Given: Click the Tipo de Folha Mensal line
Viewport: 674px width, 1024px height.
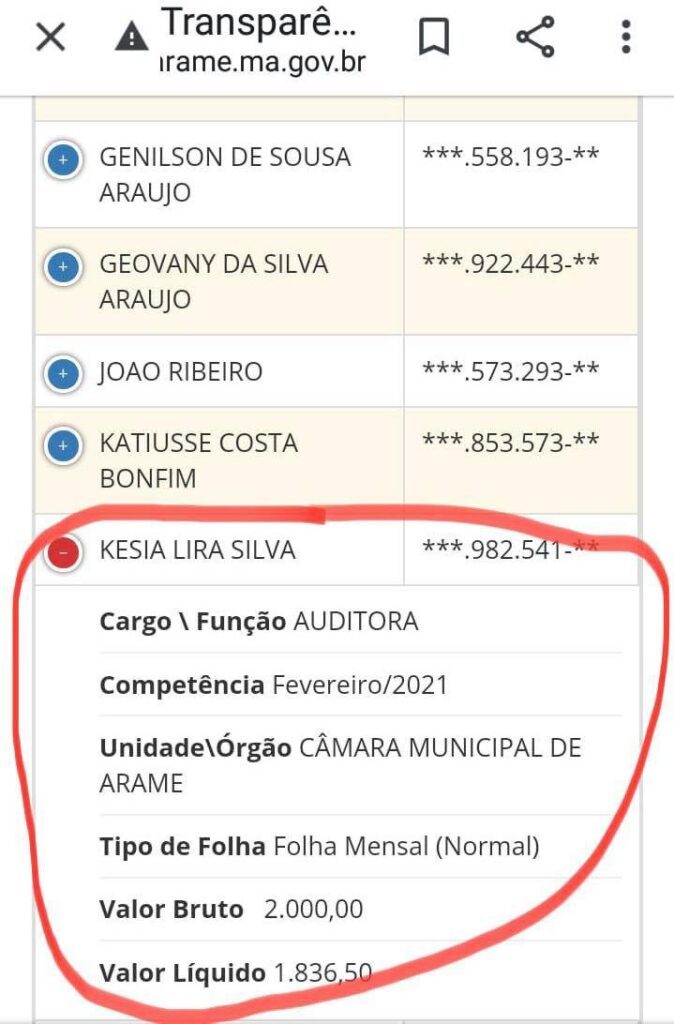Looking at the screenshot, I should click(x=319, y=848).
